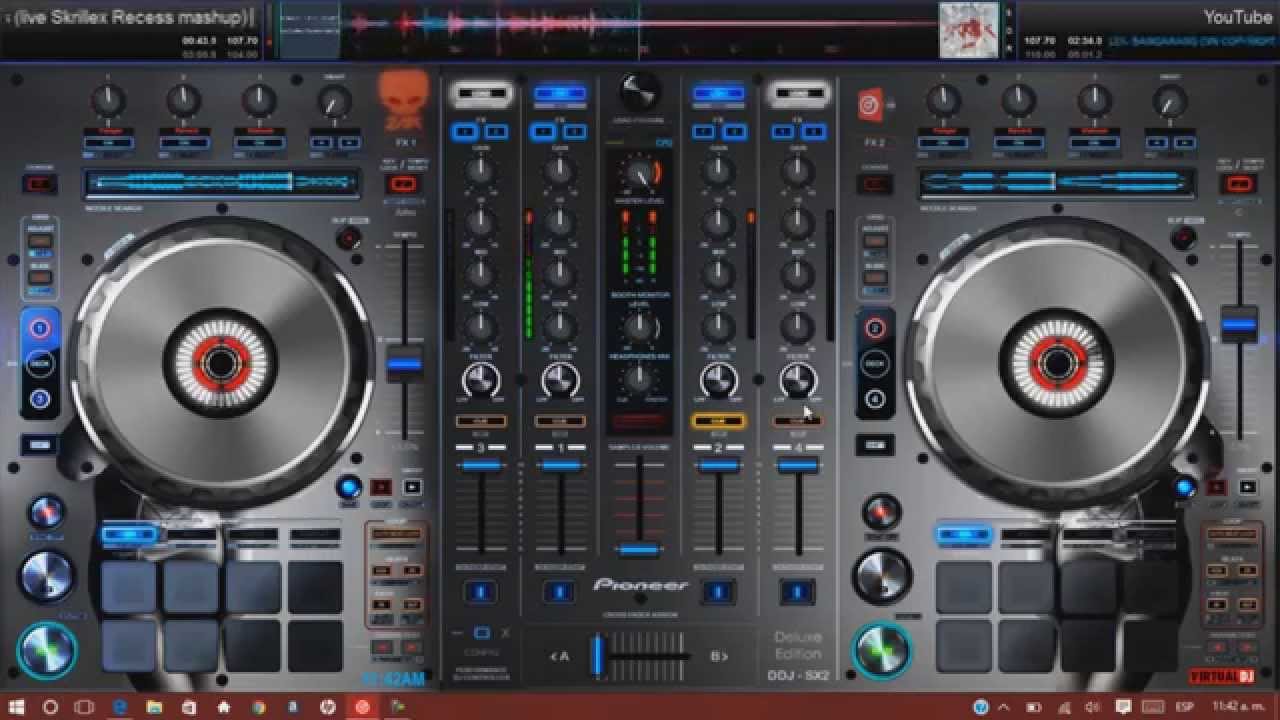Click the silver round cue button on right deck
The image size is (1280, 720).
pos(882,577)
